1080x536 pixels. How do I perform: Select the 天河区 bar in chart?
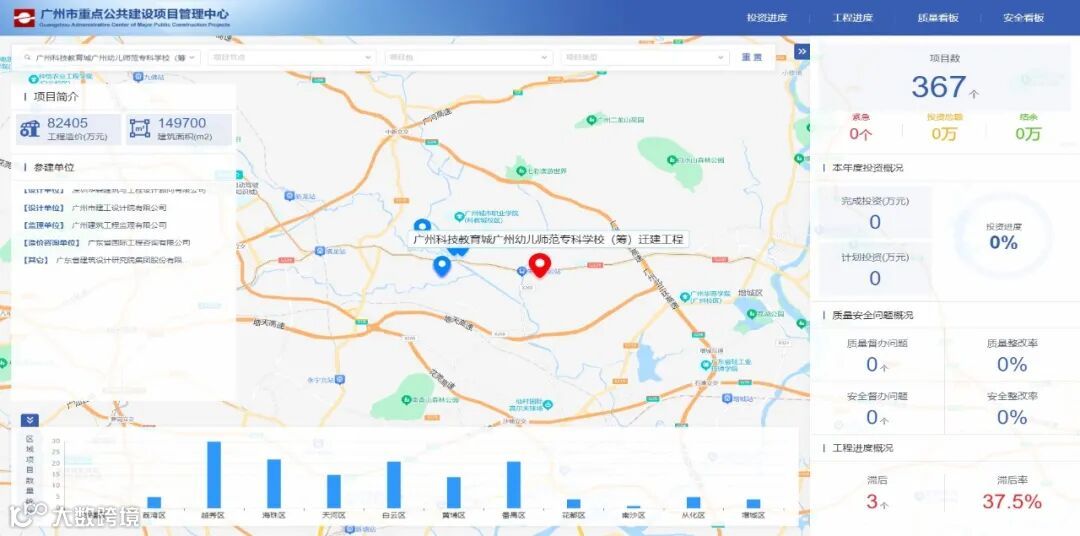[x=334, y=491]
